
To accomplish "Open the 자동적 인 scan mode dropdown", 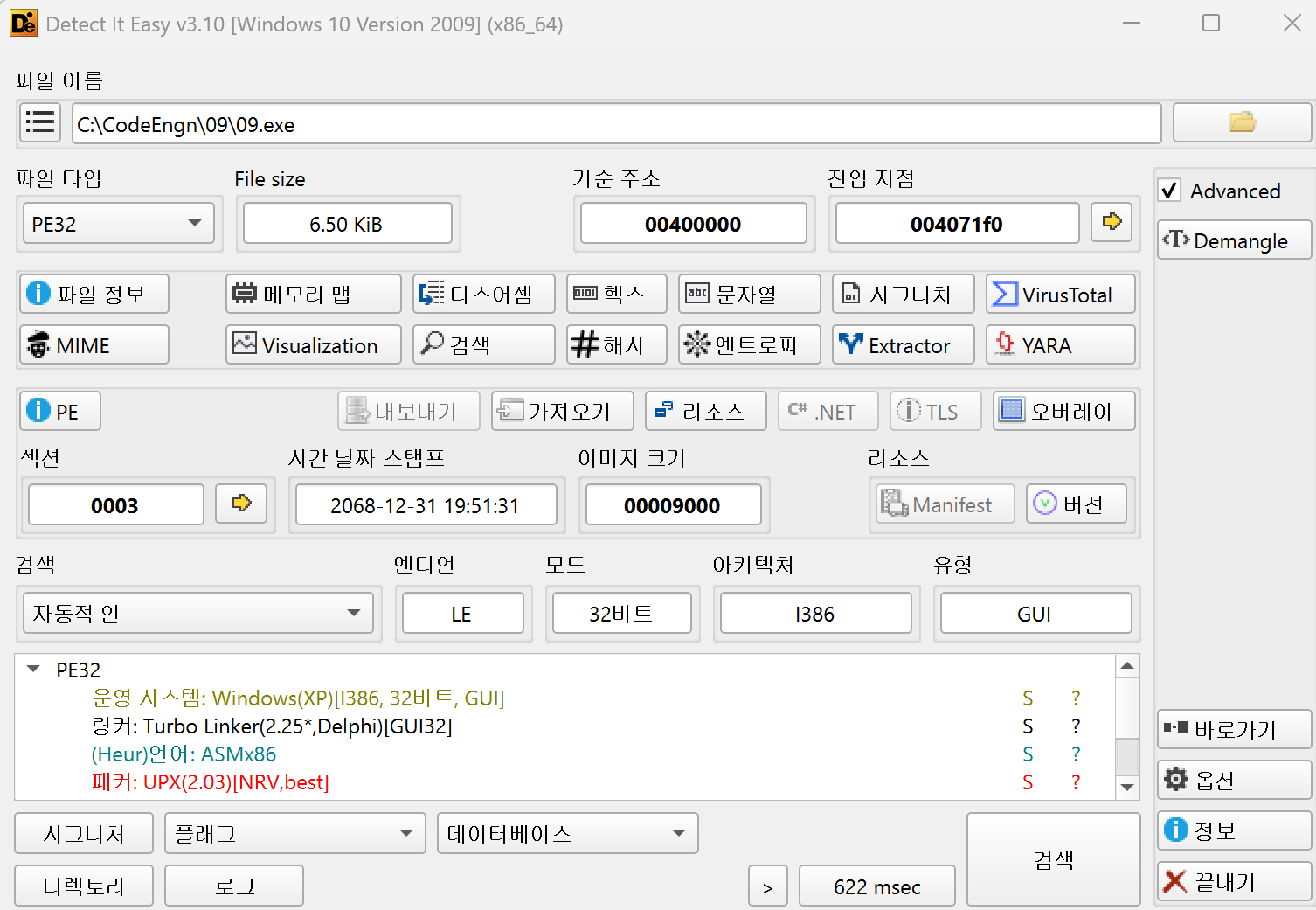I will click(198, 613).
